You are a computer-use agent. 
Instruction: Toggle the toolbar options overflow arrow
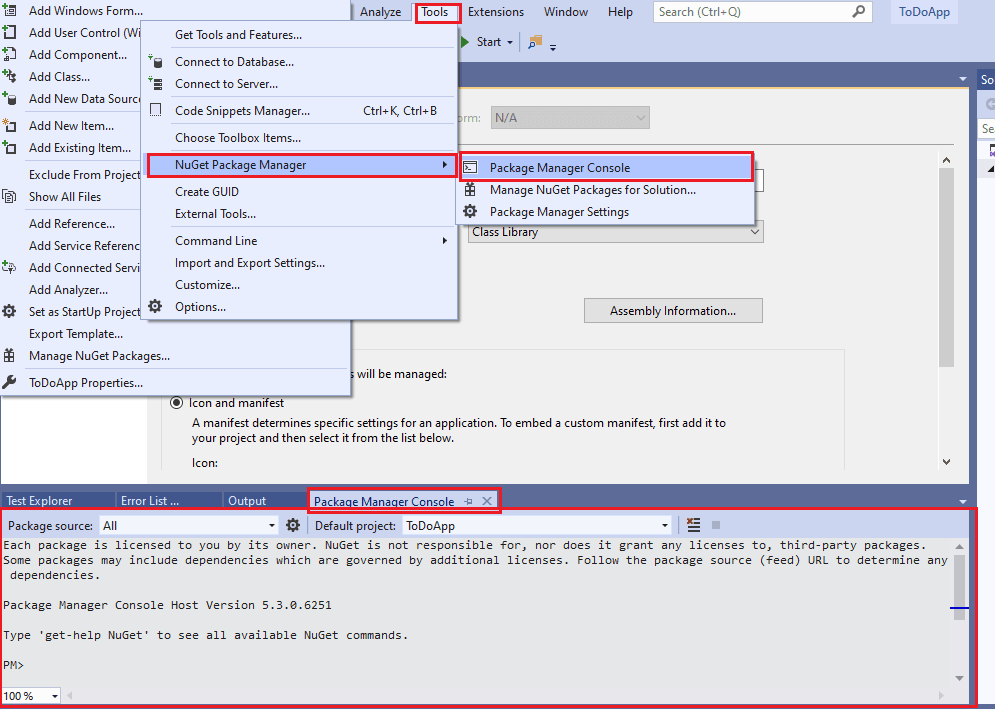552,46
